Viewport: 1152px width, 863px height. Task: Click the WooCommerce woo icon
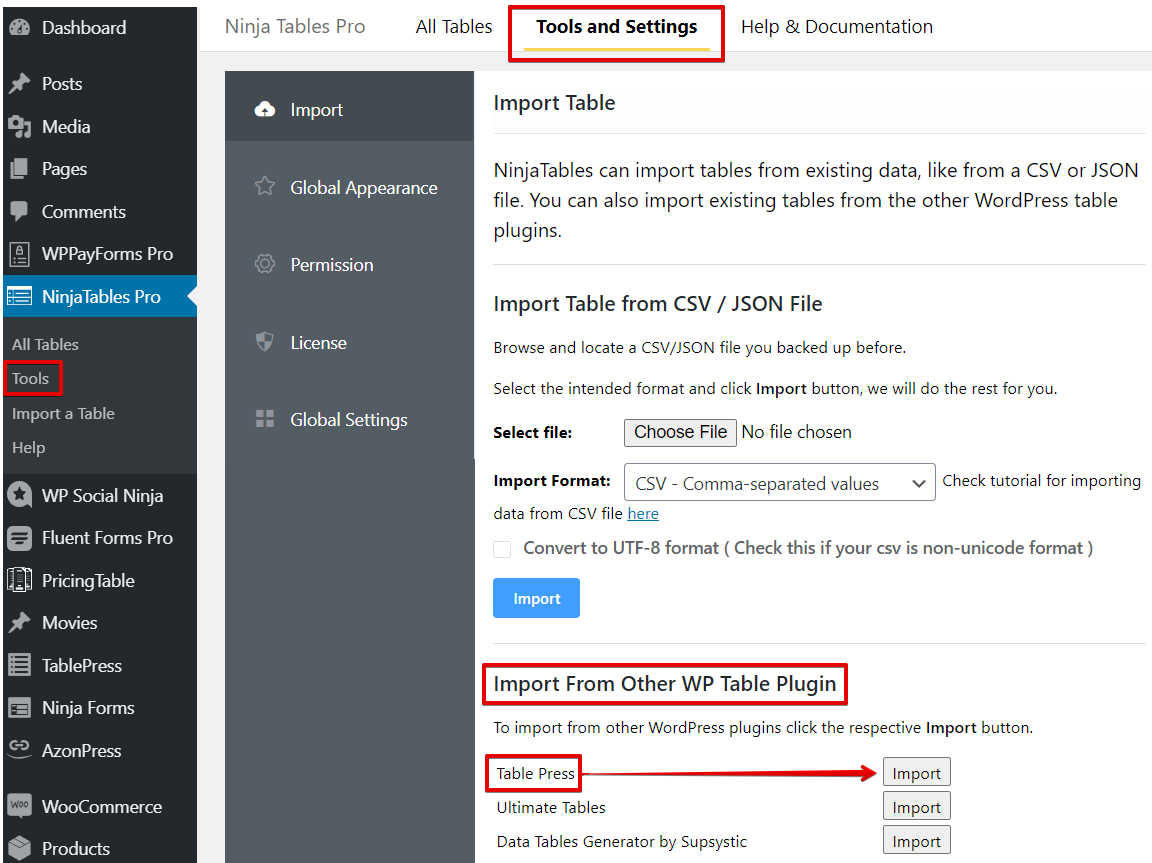(x=20, y=806)
